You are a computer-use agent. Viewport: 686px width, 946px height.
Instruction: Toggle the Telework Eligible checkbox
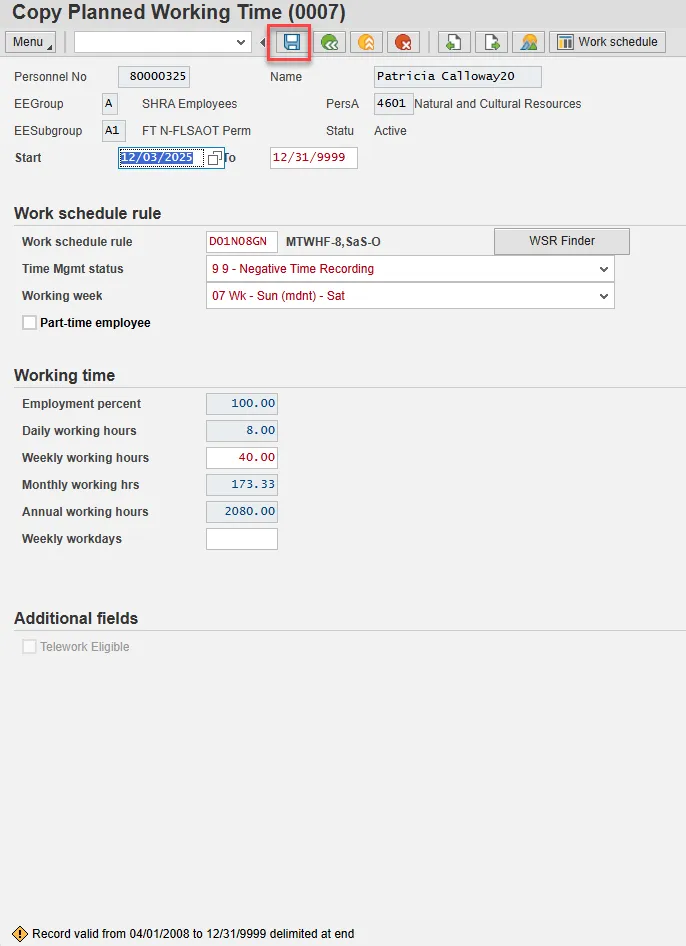(x=29, y=647)
